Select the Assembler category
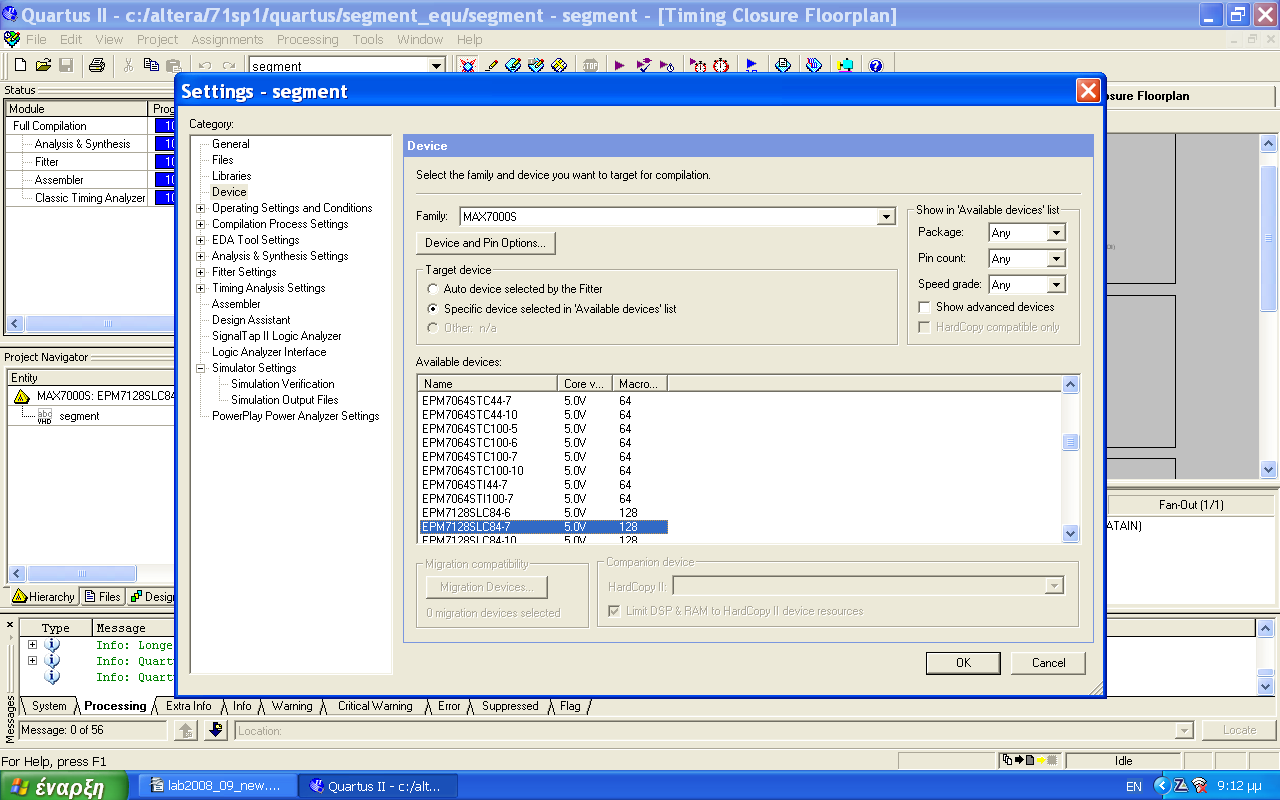Viewport: 1280px width, 800px height. (x=236, y=304)
